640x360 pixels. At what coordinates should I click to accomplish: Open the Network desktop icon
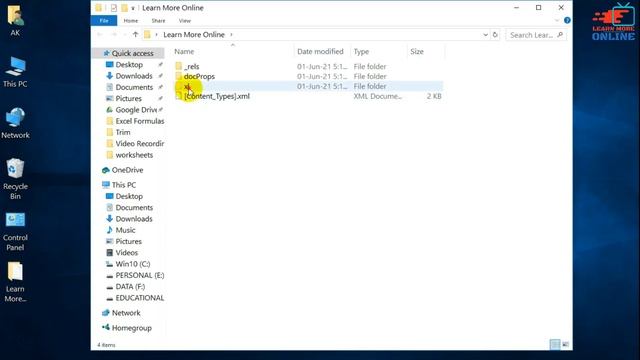tap(15, 123)
